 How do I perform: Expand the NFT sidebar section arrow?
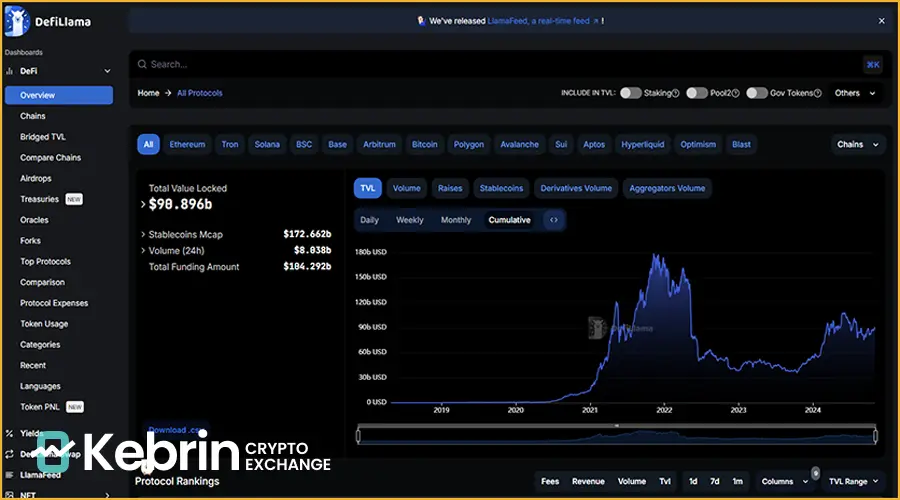pos(107,494)
